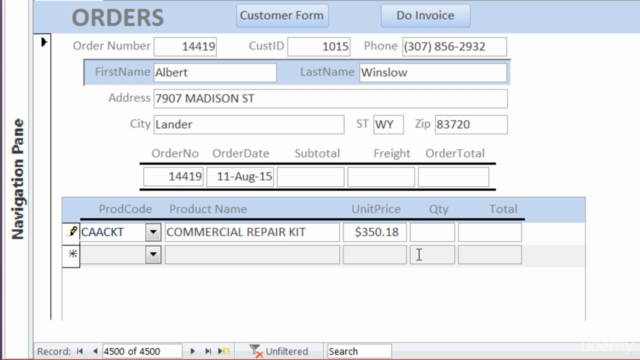Open the Customer Form

(x=282, y=16)
